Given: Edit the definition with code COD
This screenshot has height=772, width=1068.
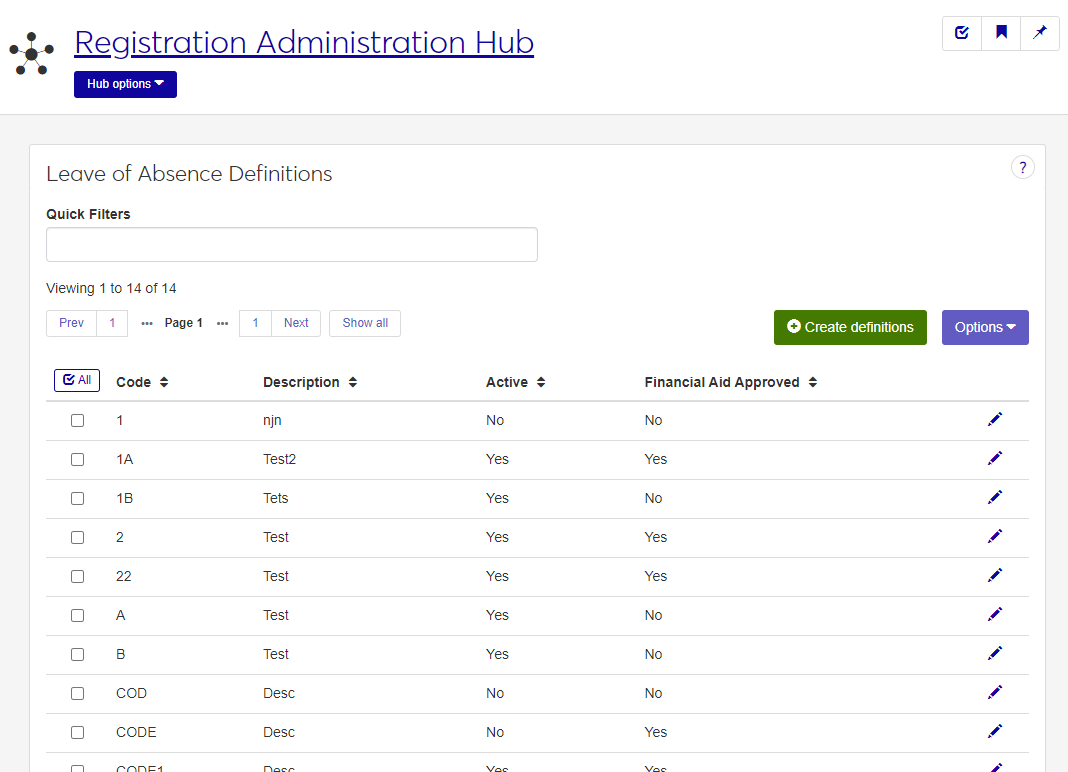Looking at the screenshot, I should tap(994, 692).
